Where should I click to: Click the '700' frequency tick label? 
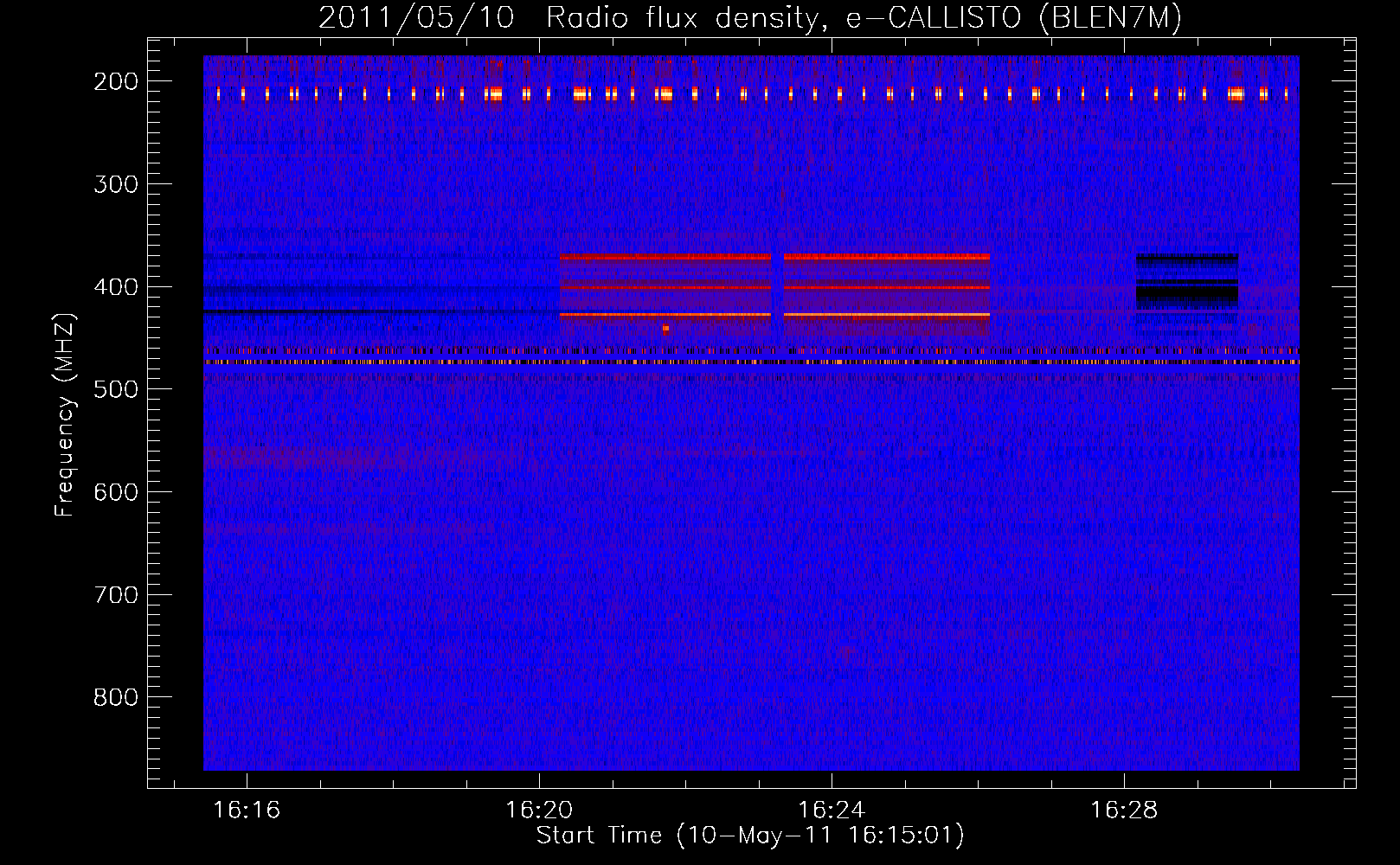click(x=115, y=595)
